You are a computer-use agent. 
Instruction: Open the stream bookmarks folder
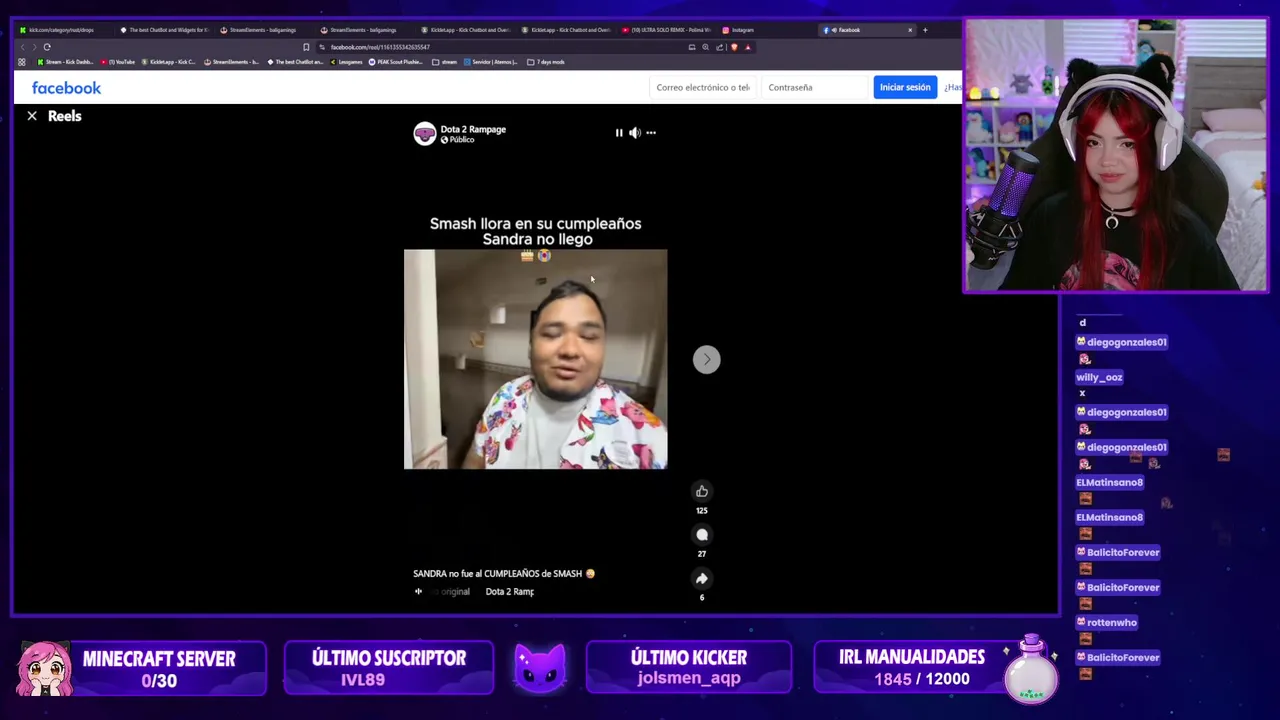(445, 62)
